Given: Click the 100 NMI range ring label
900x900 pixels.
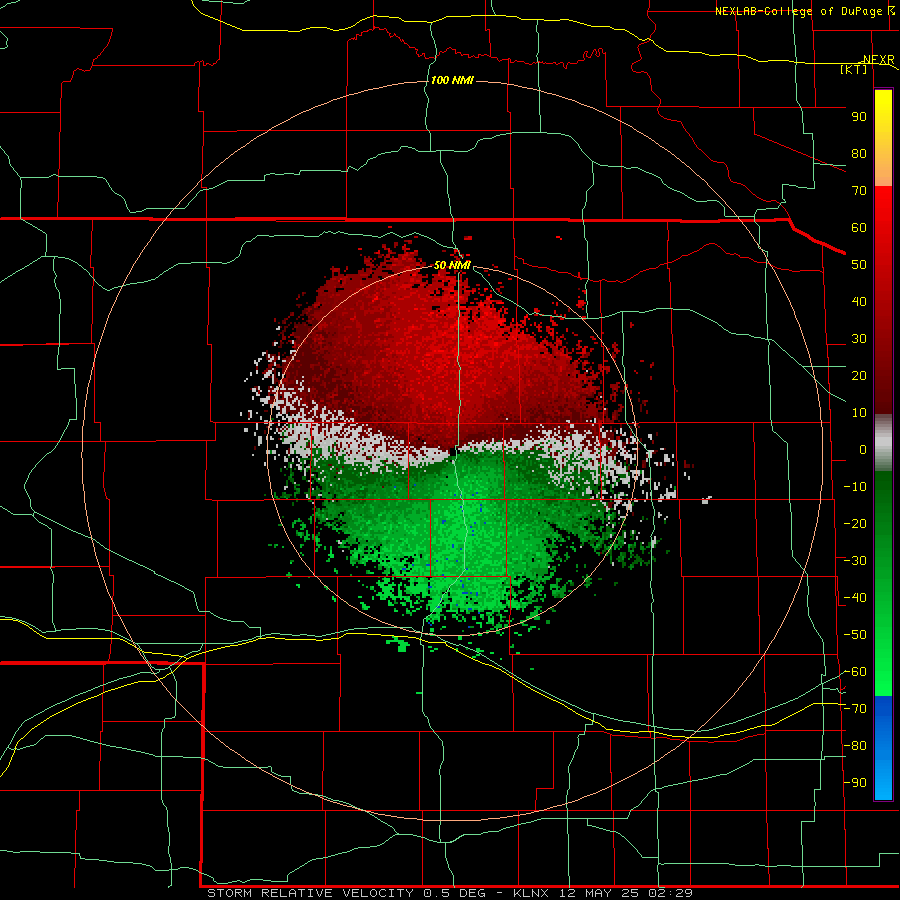Looking at the screenshot, I should [452, 80].
